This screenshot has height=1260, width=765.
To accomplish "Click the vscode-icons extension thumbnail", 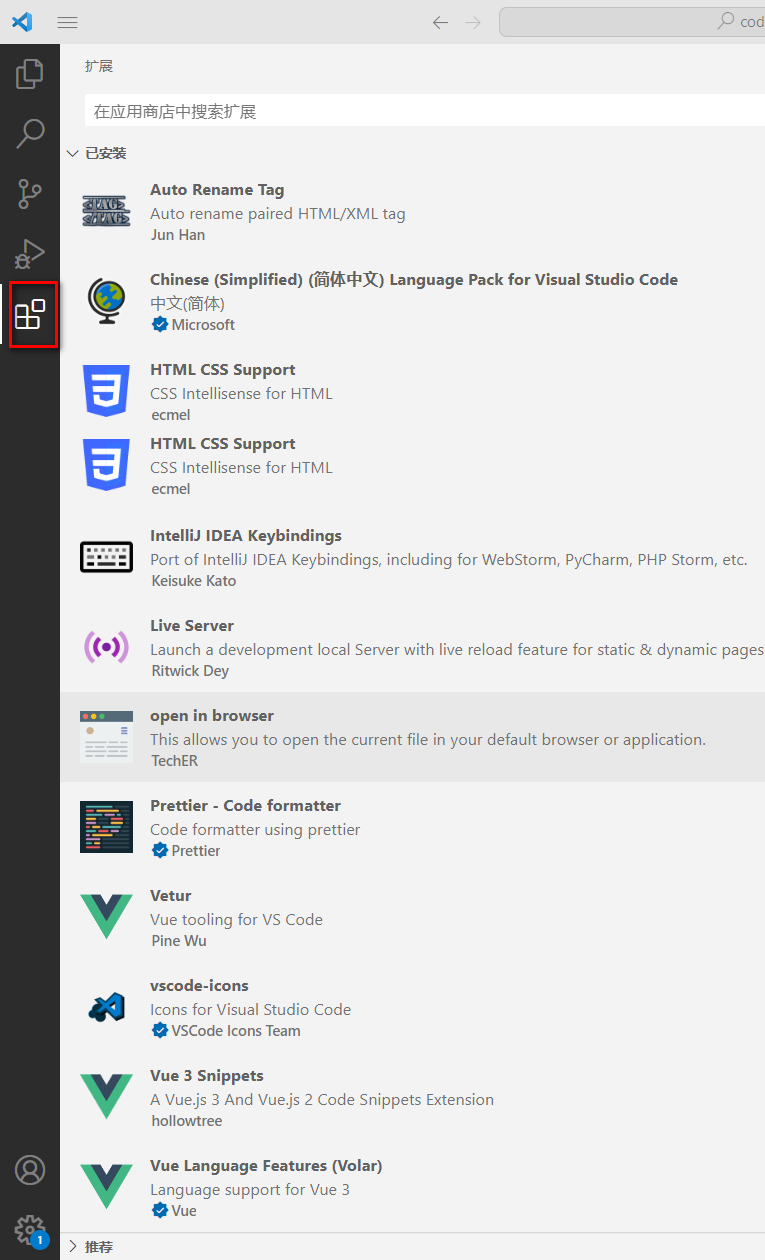I will 106,1007.
